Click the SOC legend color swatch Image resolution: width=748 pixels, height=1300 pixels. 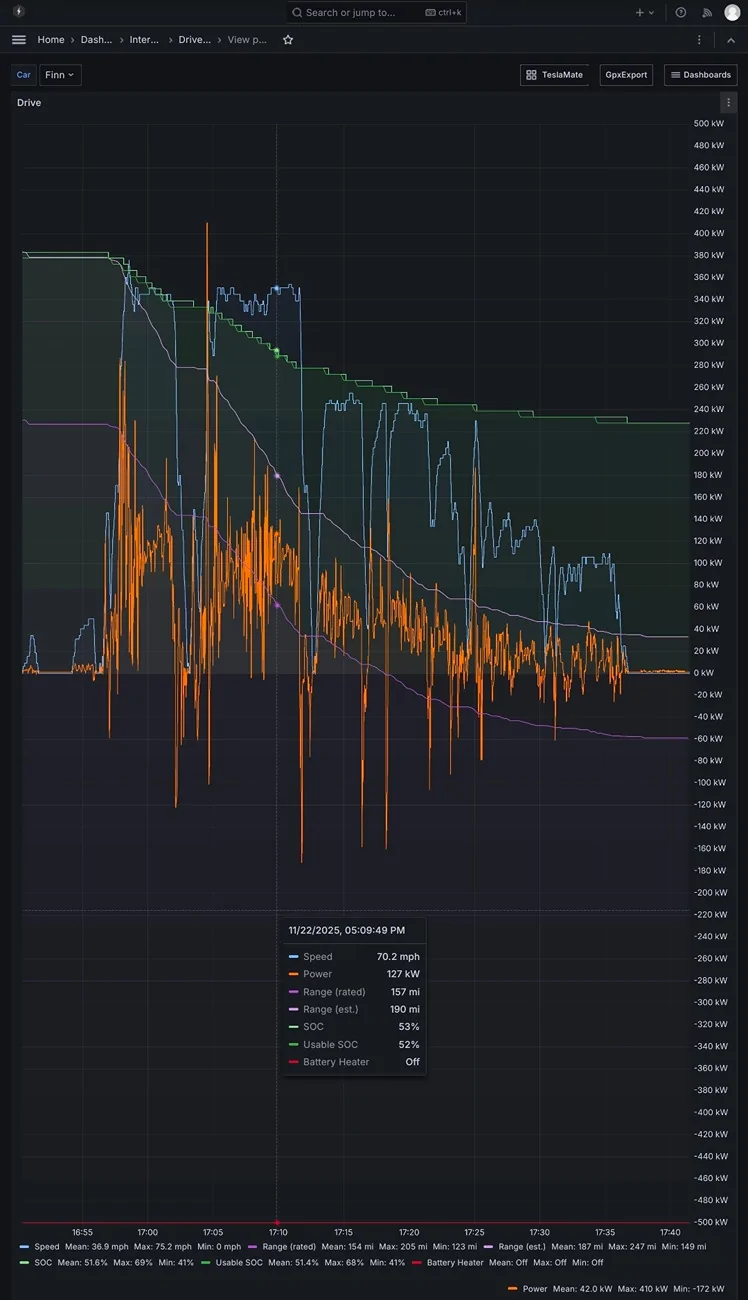point(24,1263)
